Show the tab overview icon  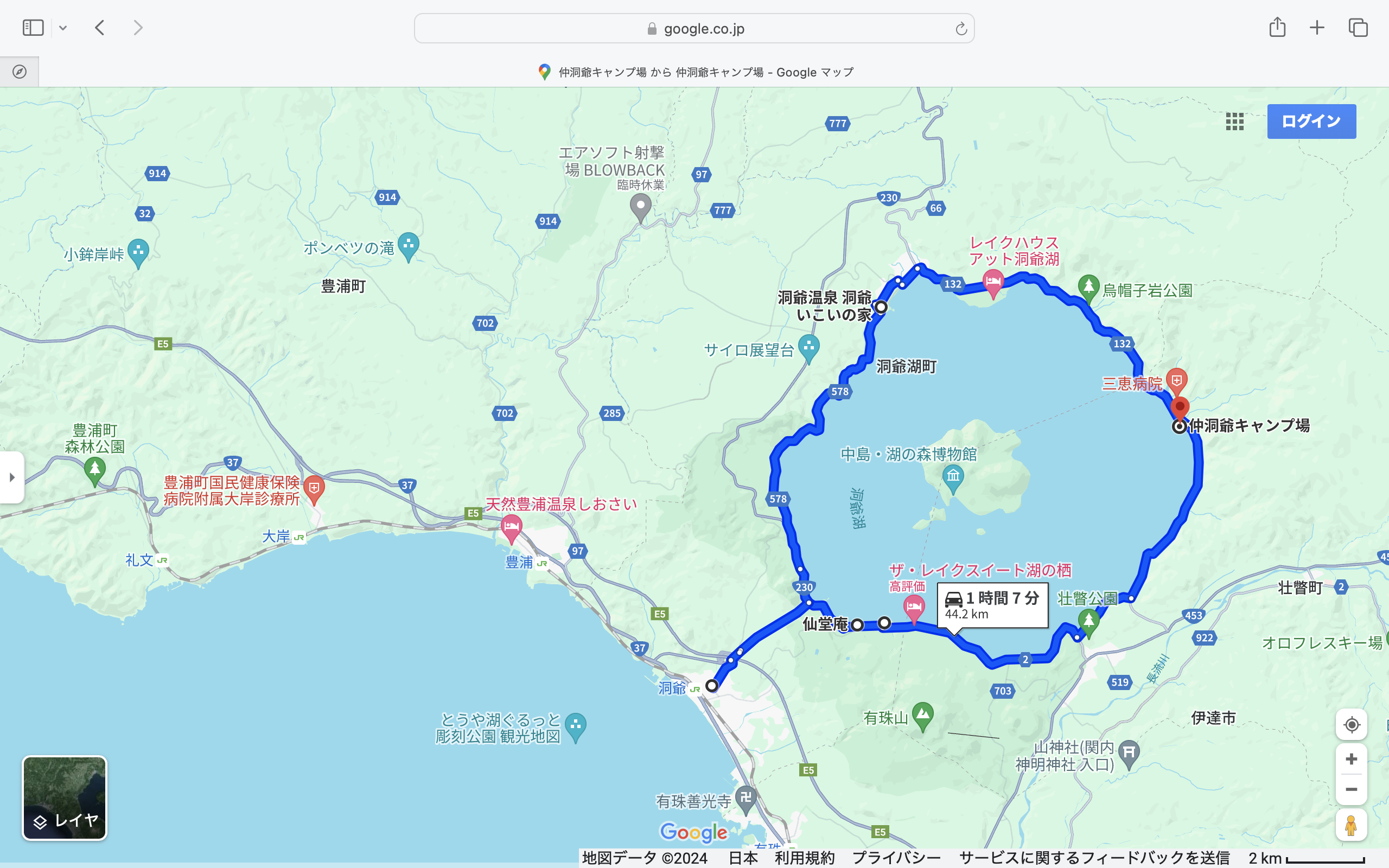(x=1358, y=28)
